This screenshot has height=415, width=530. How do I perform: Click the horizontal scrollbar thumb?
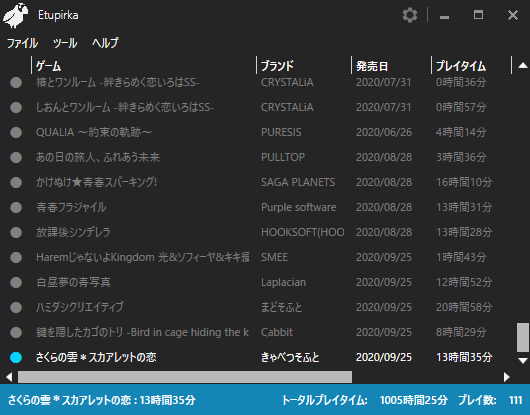(x=185, y=377)
